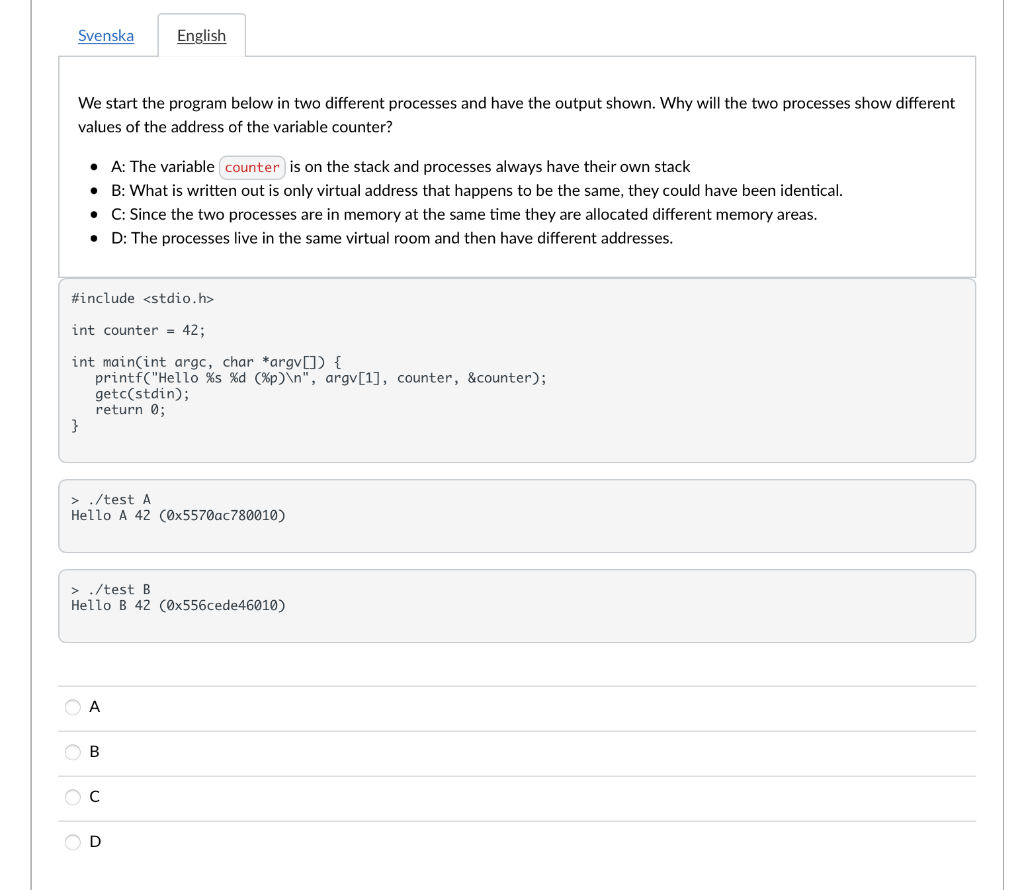Viewport: 1024px width, 890px height.
Task: Click the ./test A command line
Action: tap(111, 500)
